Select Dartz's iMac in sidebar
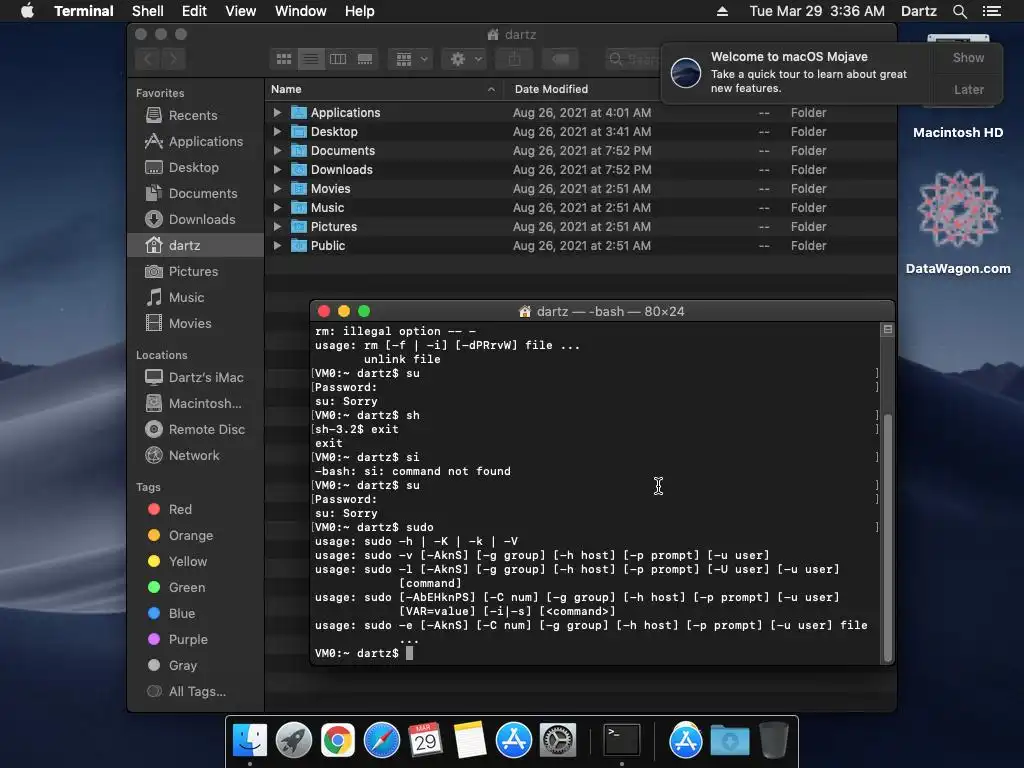The image size is (1024, 768). 196,377
